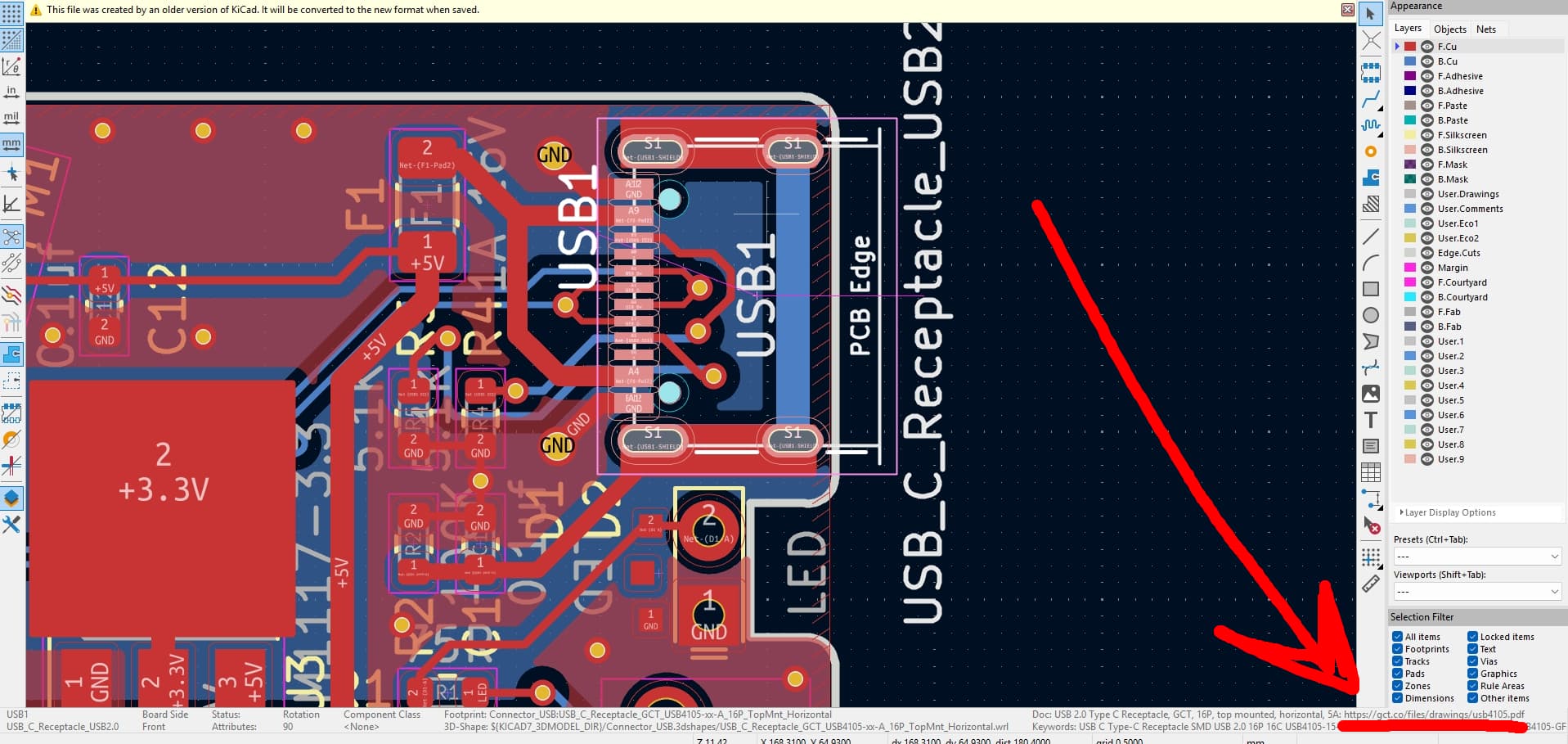
Task: Uncheck the Footprints selection filter
Action: coord(1397,649)
